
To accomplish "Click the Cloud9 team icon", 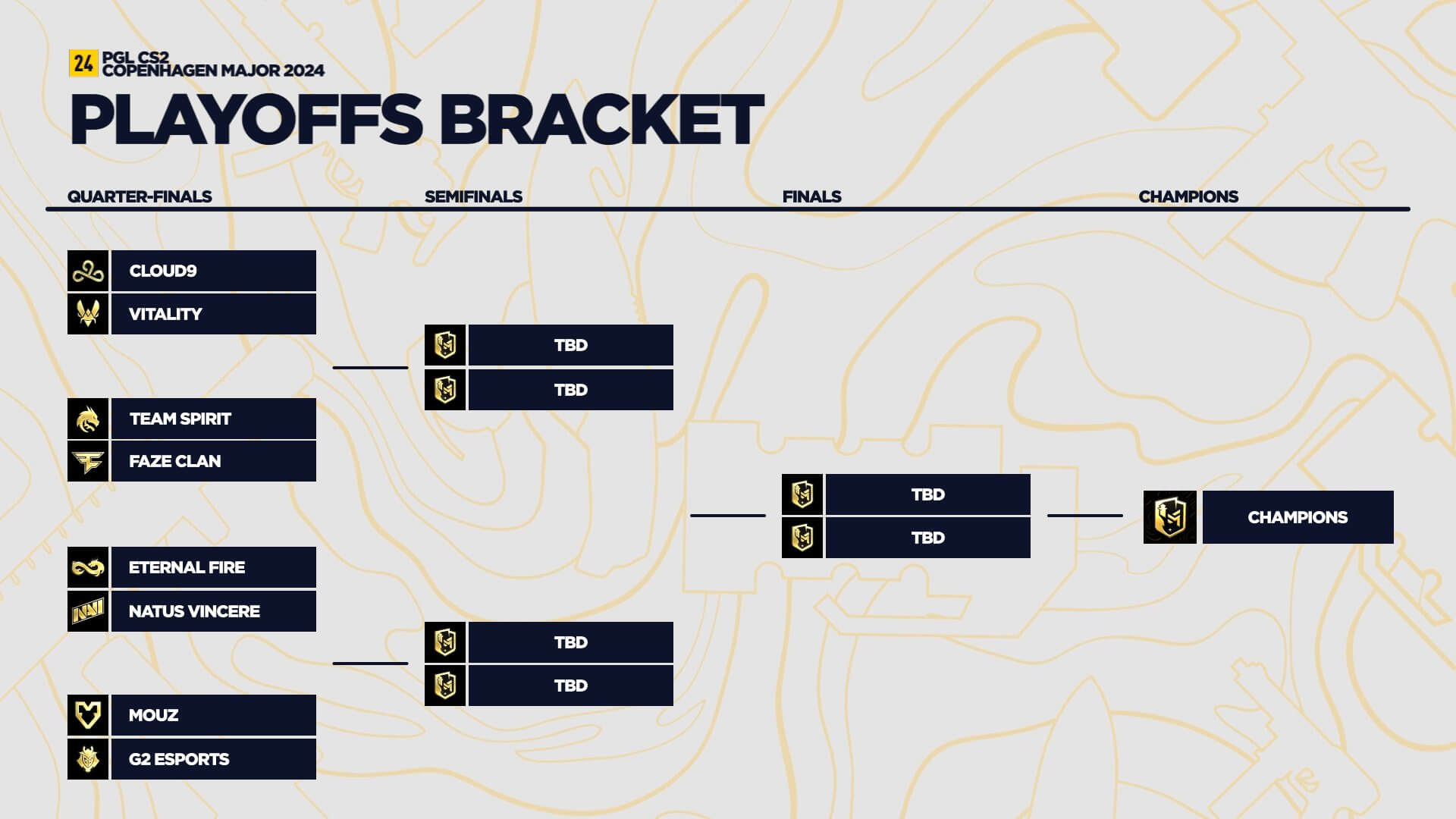I will (x=87, y=270).
